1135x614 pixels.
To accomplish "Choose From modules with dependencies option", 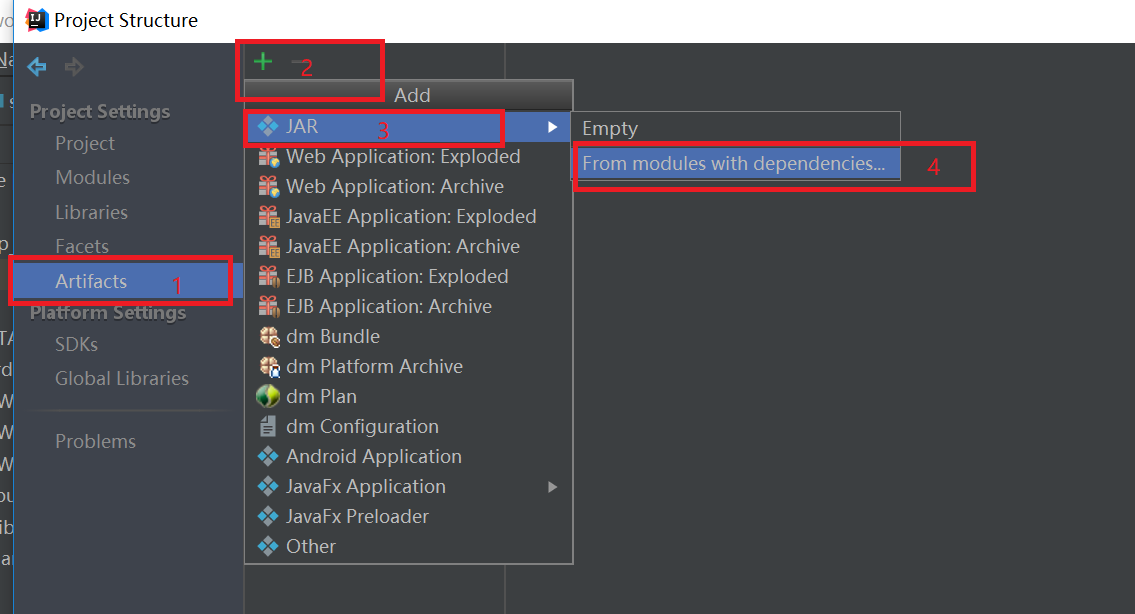I will 736,163.
